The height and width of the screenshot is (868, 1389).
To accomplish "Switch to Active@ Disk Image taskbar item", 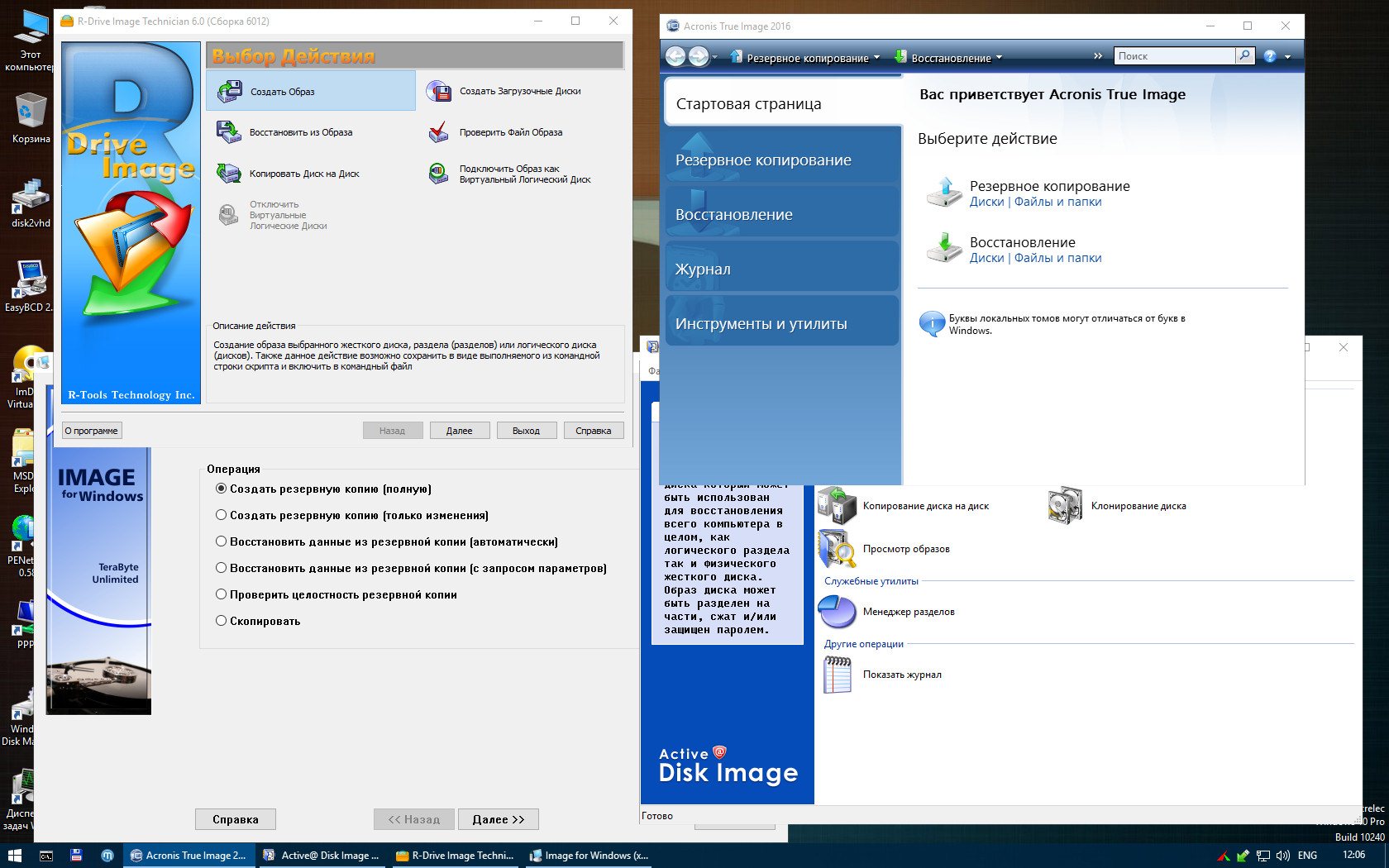I will (x=322, y=856).
